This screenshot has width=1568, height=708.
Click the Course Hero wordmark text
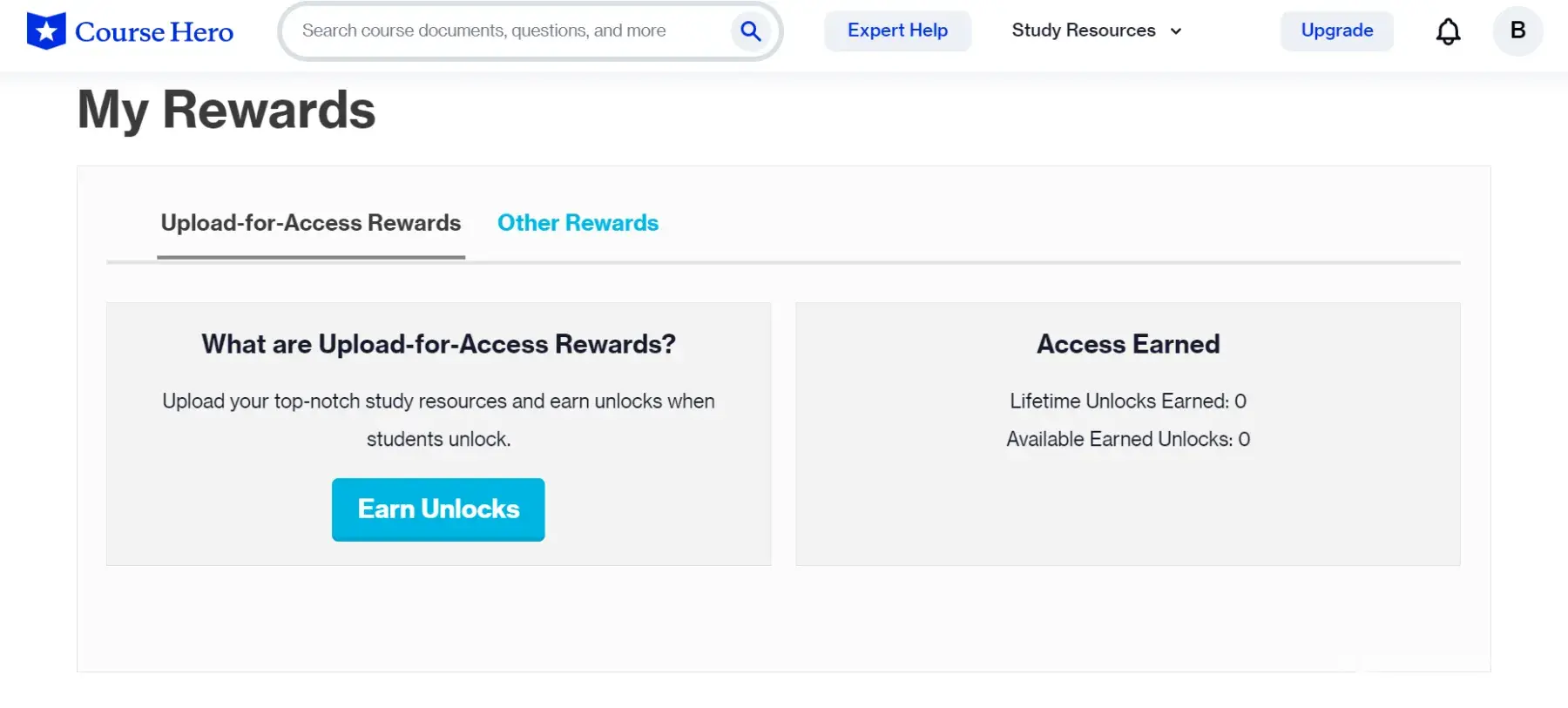pyautogui.click(x=154, y=32)
